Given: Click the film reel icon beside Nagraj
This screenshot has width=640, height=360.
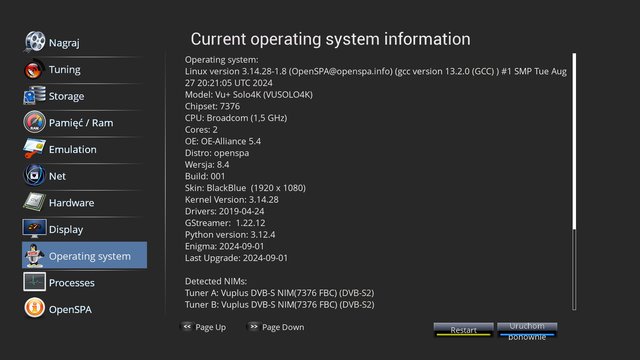Looking at the screenshot, I should 34,42.
